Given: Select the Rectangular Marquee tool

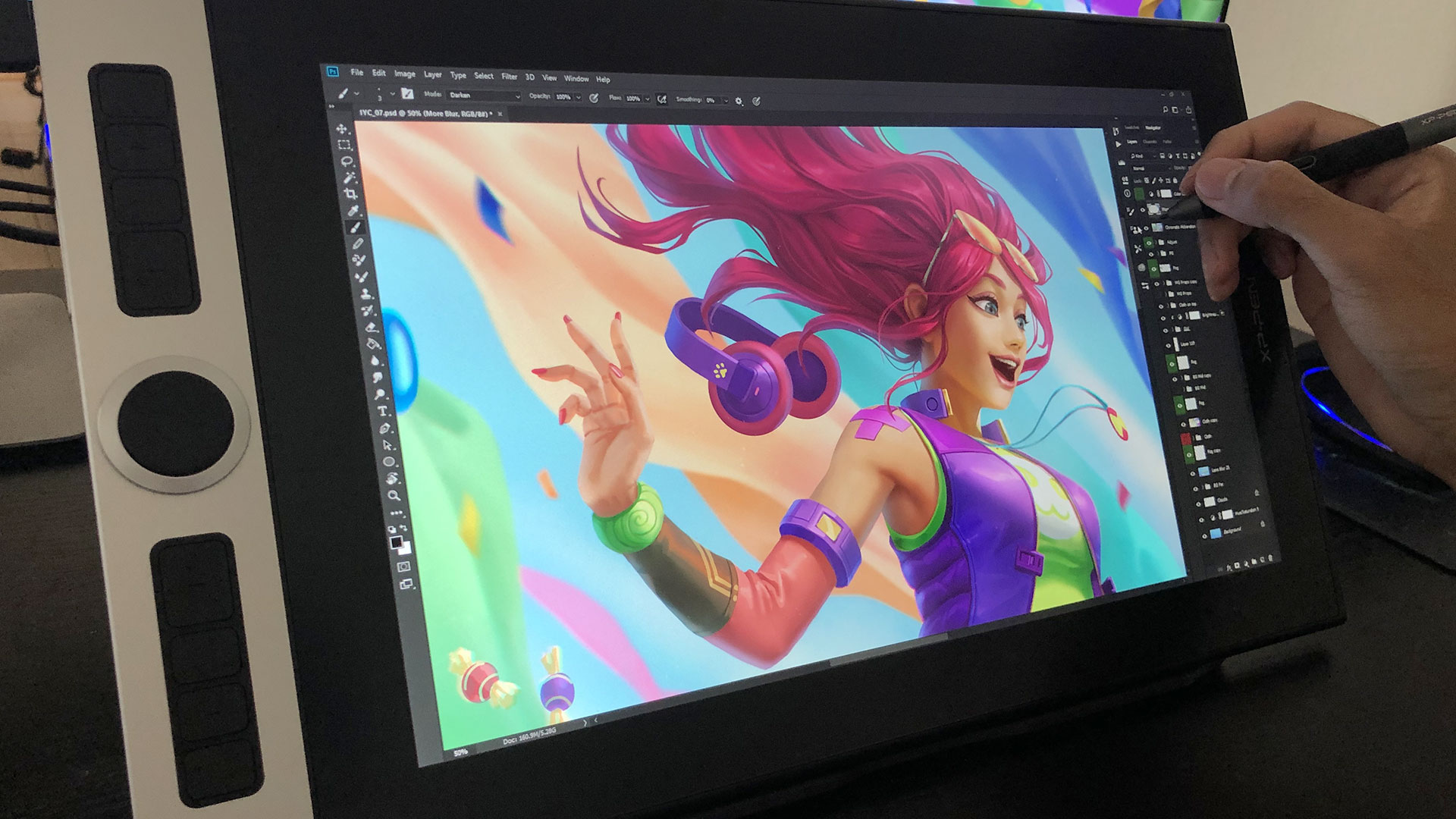Looking at the screenshot, I should coord(344,145).
